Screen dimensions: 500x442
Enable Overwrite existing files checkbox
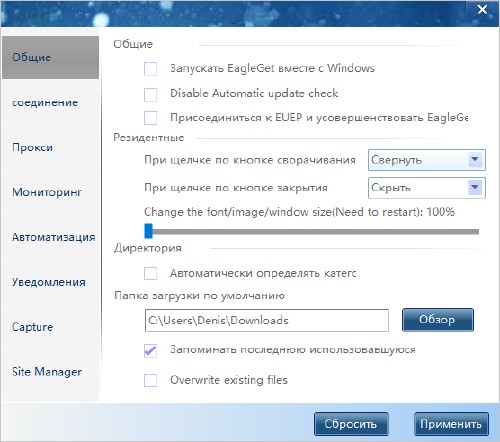[150, 380]
